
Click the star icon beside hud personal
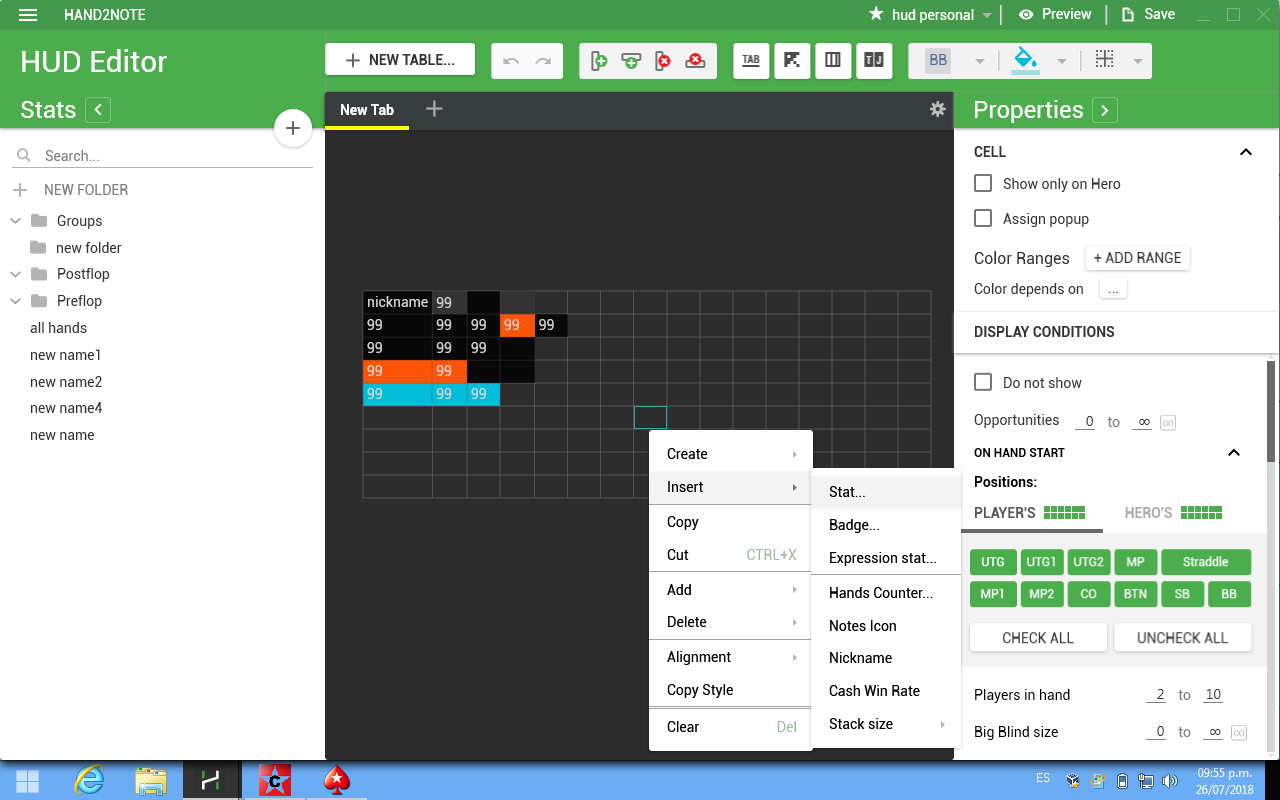[876, 14]
